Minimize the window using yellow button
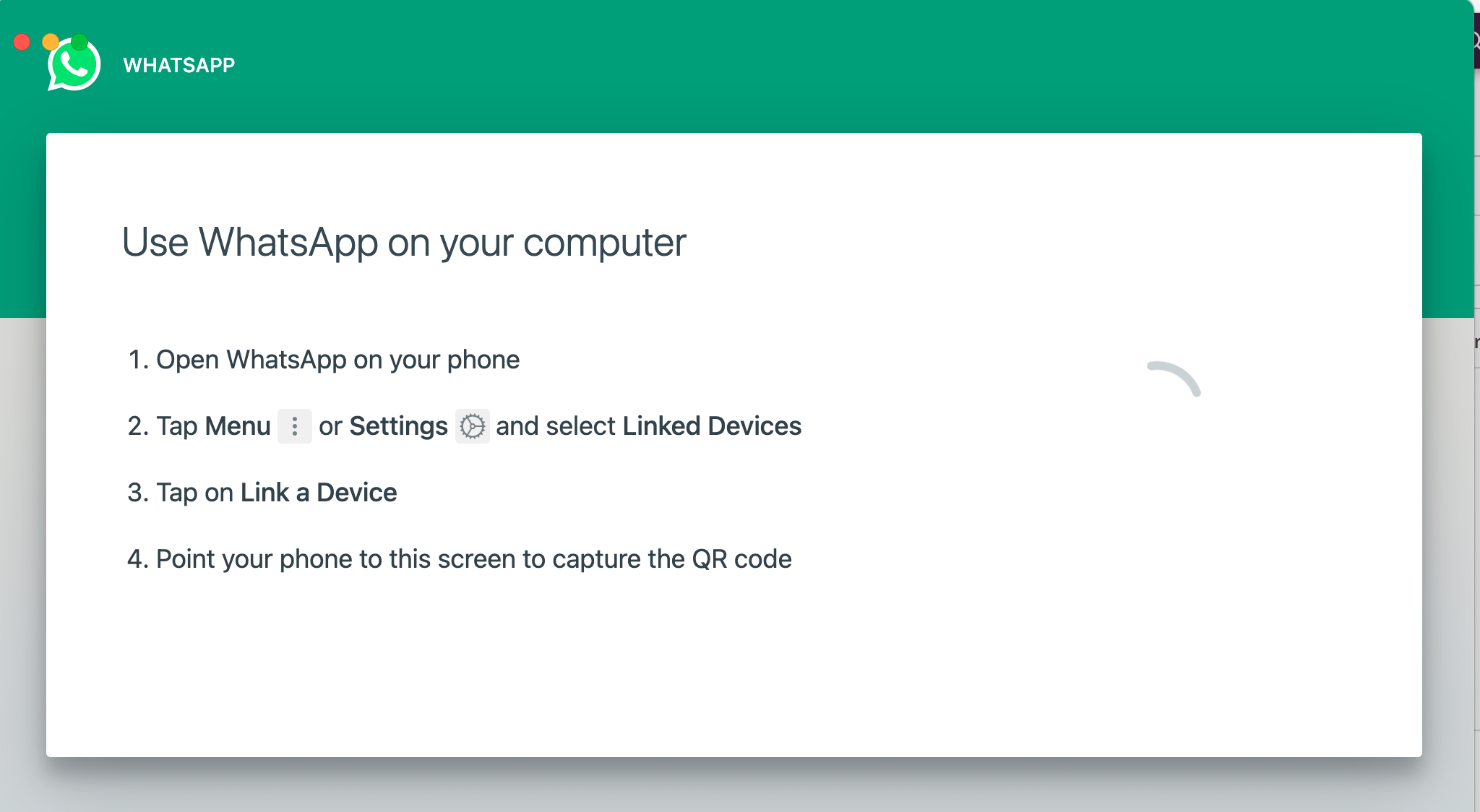This screenshot has width=1480, height=812. [x=51, y=42]
